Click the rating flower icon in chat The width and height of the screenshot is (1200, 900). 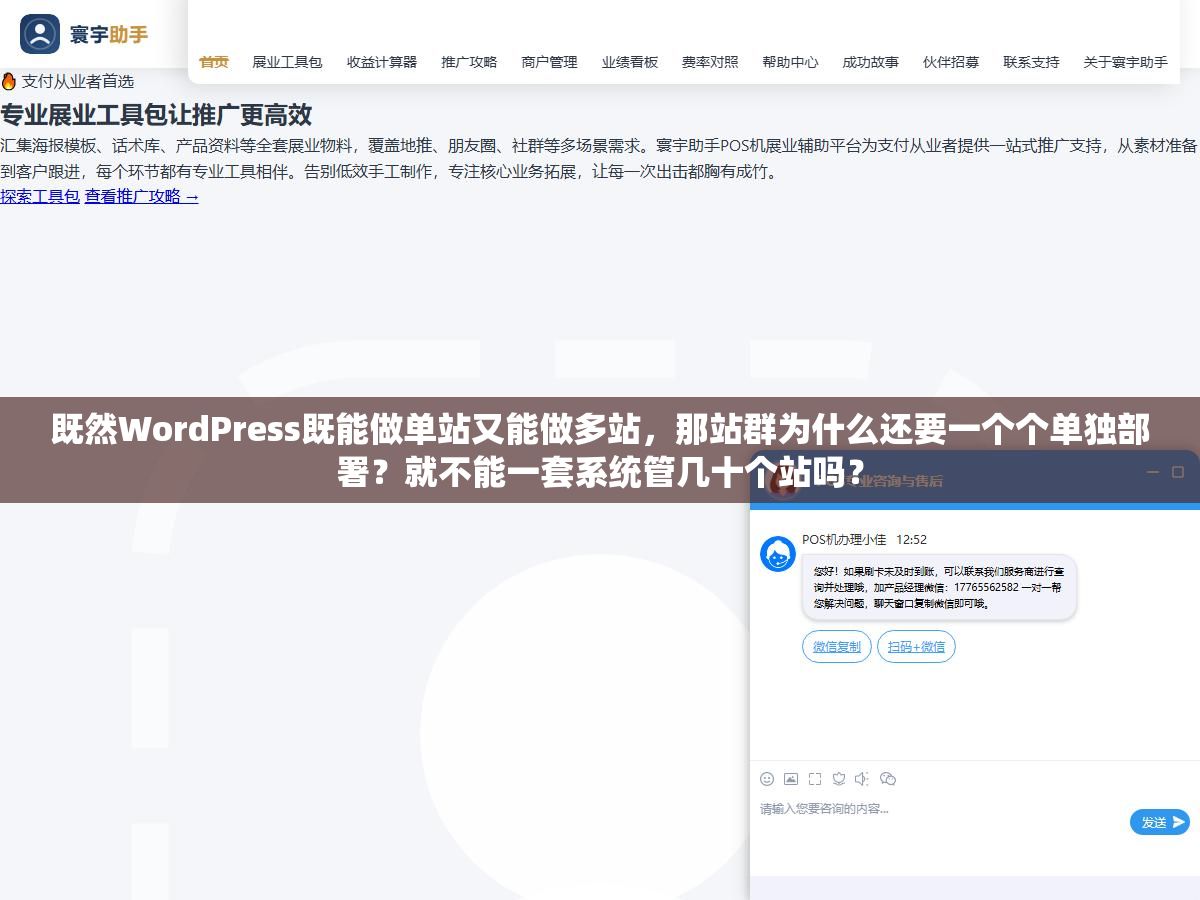coord(839,779)
